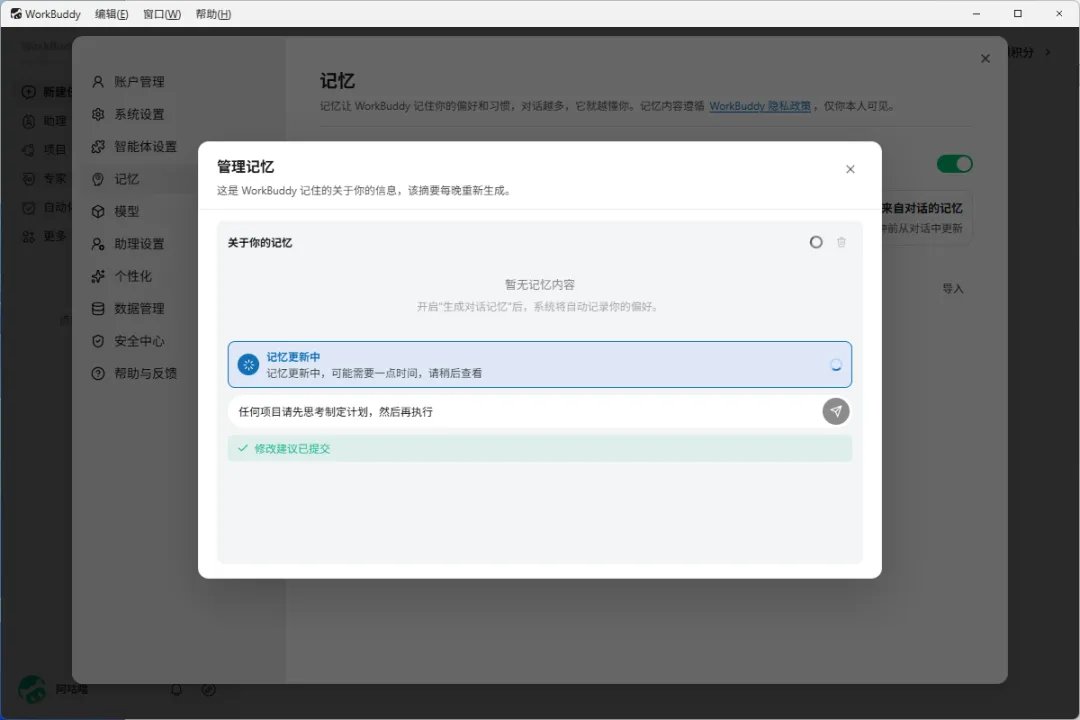This screenshot has height=720, width=1080.
Task: Delete memory with the trash icon
Action: [x=841, y=242]
